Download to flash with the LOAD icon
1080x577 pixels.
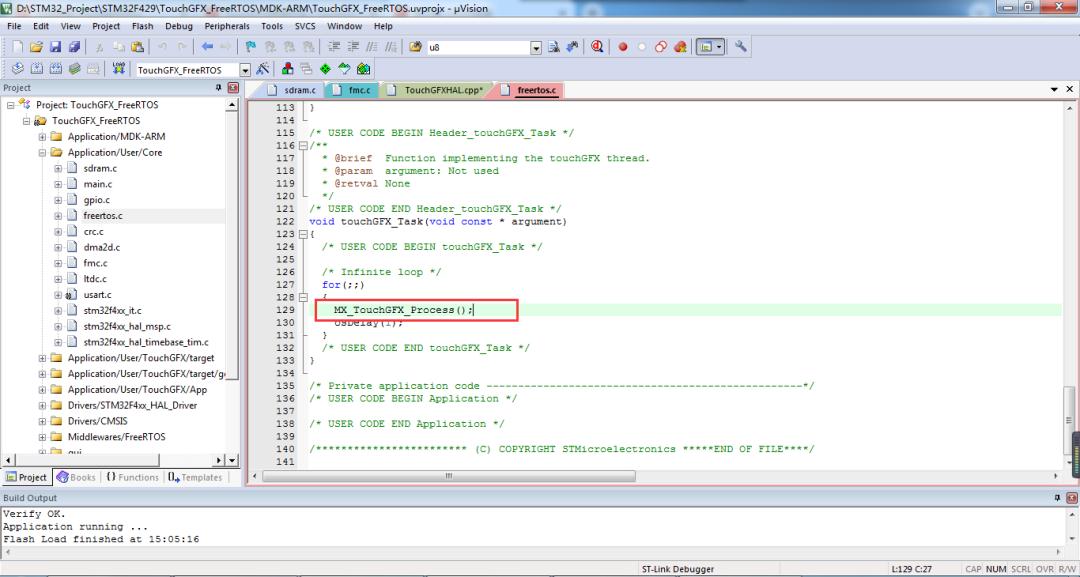point(118,69)
